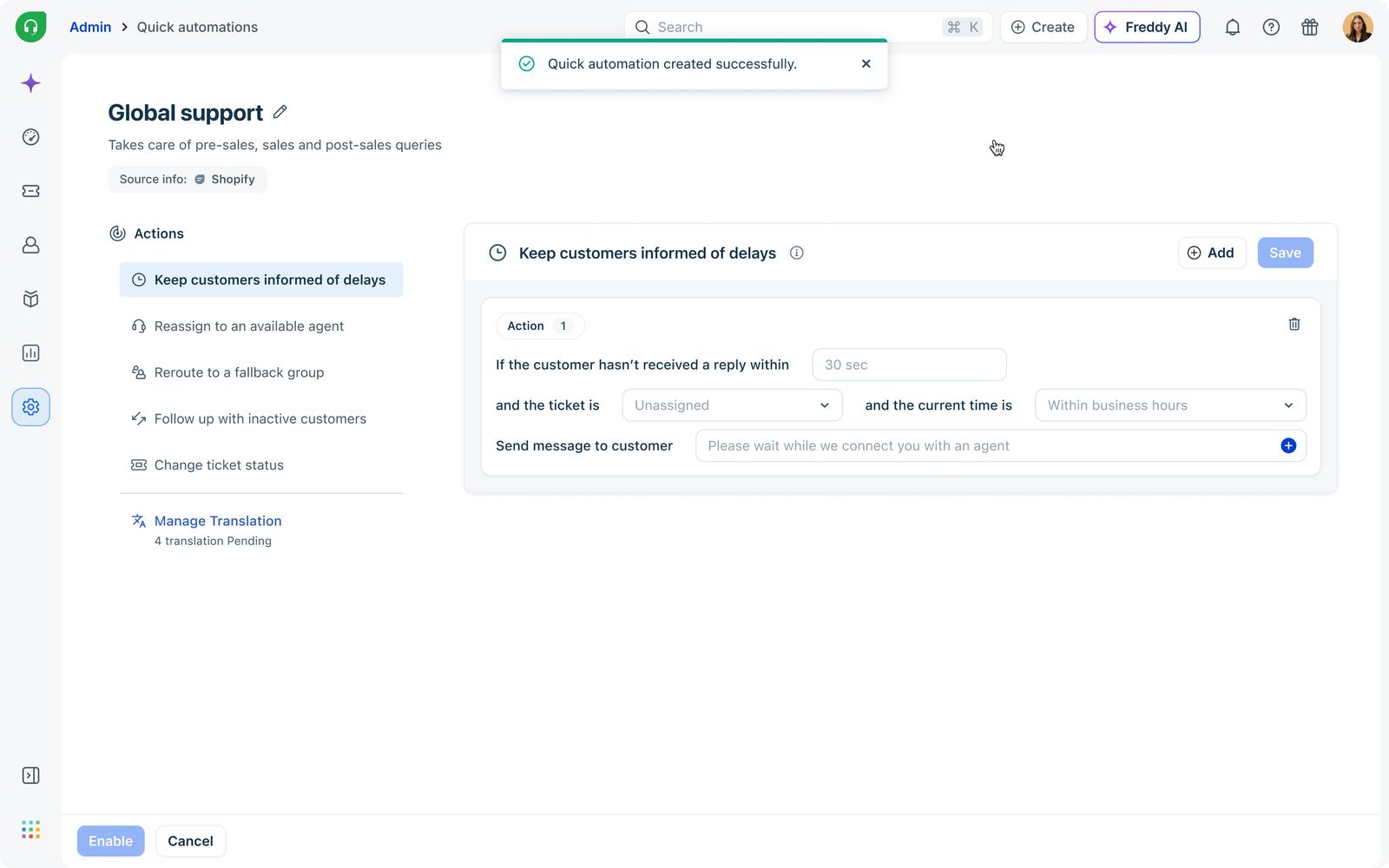Click the Enable button
Image resolution: width=1389 pixels, height=868 pixels.
point(110,841)
